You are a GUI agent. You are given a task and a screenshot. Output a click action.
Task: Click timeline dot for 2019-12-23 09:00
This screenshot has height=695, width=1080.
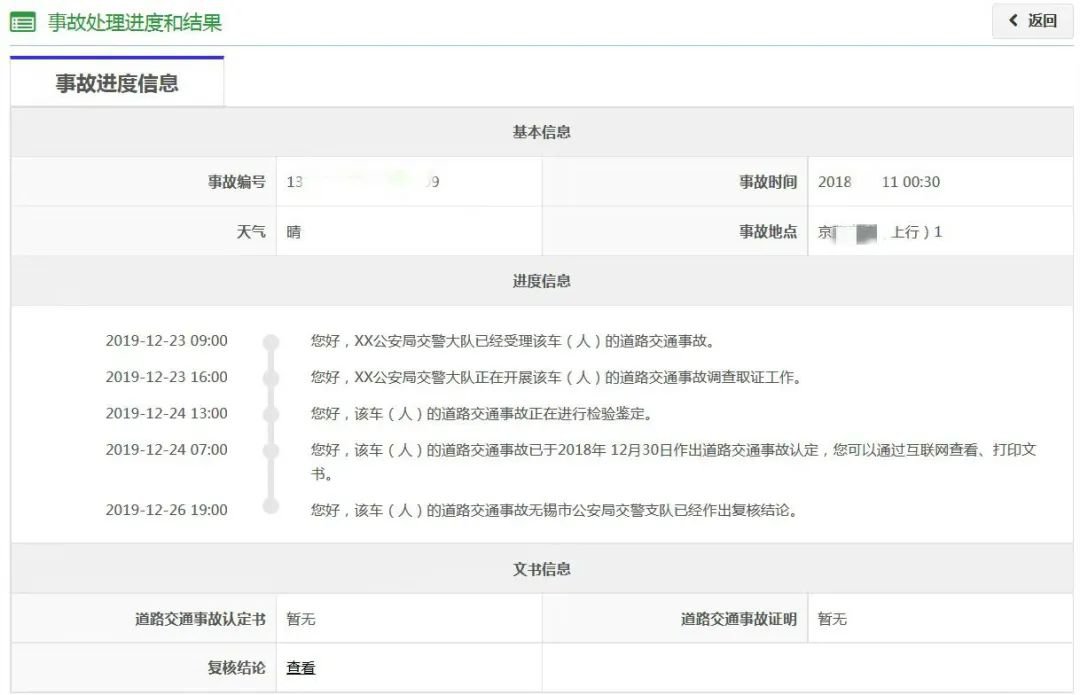[x=270, y=342]
